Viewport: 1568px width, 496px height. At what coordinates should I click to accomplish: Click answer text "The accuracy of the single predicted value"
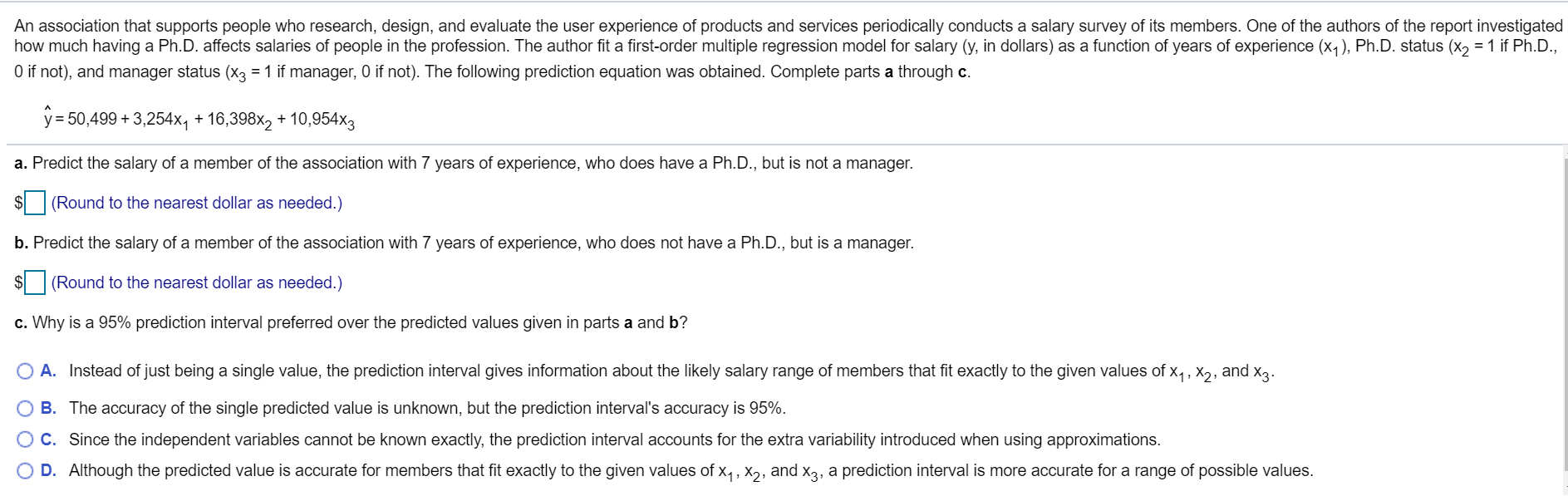[427, 408]
